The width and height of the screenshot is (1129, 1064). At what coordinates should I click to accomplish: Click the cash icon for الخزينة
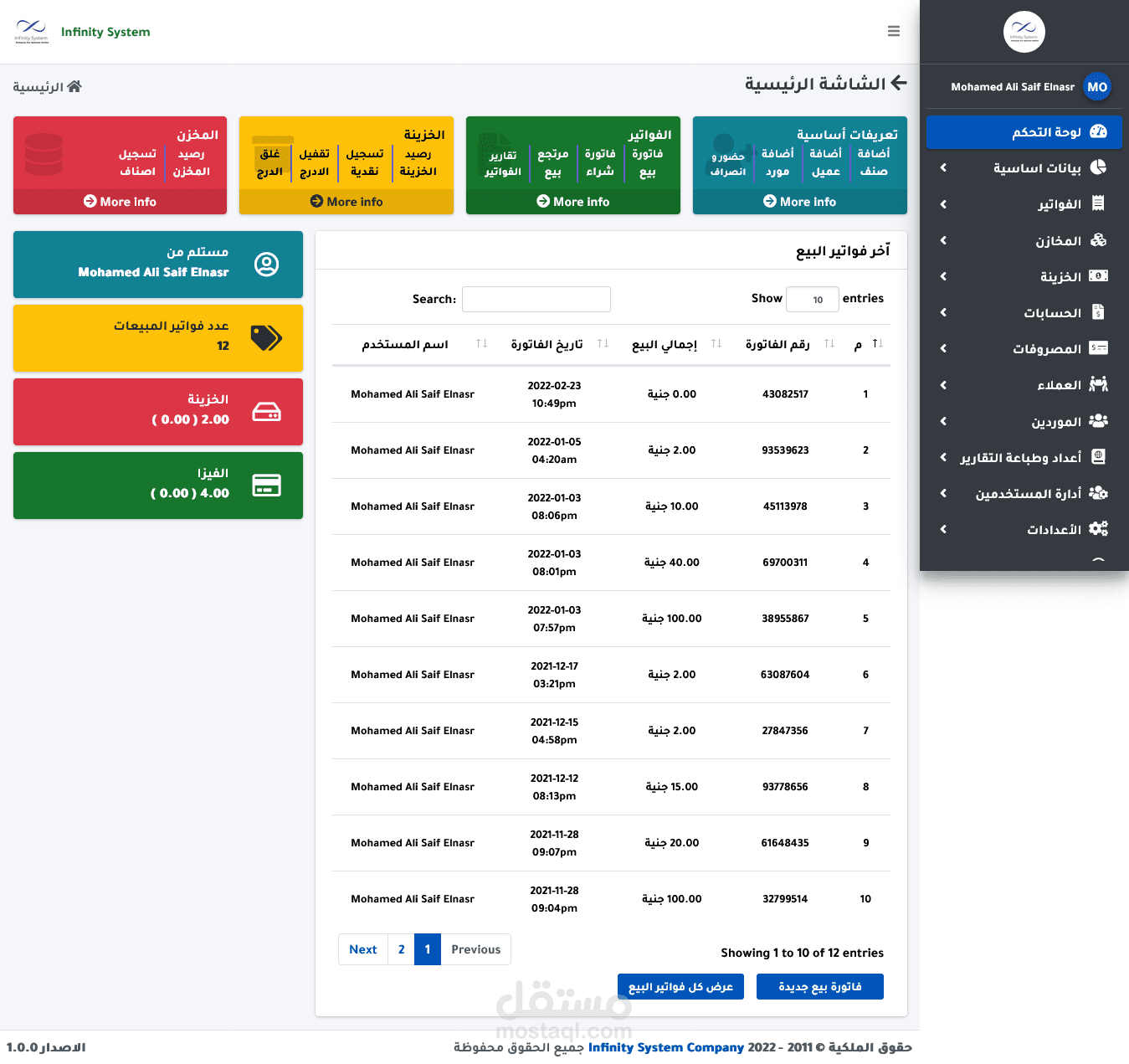(1099, 276)
